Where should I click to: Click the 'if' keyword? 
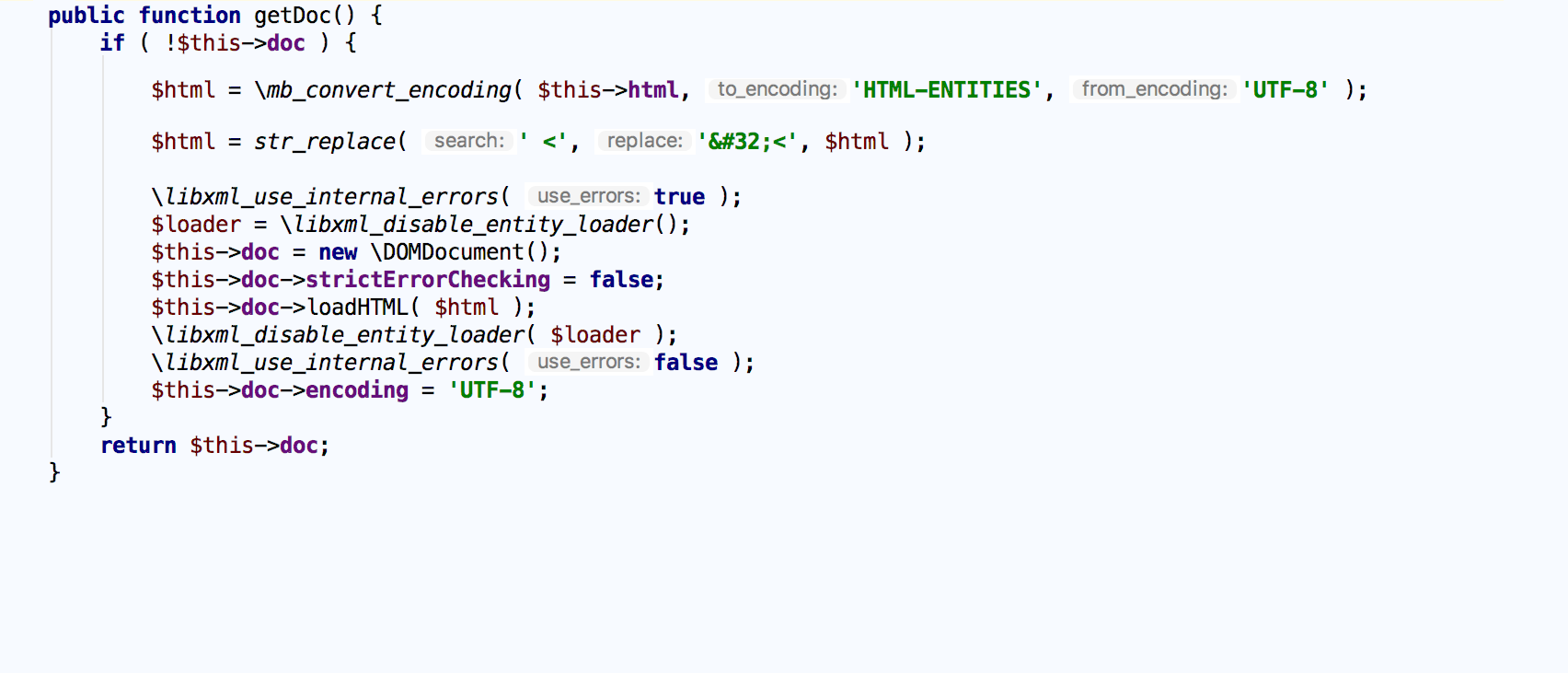[112, 43]
